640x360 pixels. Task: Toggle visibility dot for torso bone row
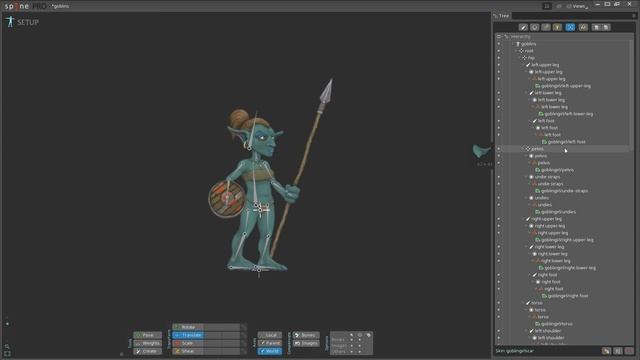coord(498,303)
